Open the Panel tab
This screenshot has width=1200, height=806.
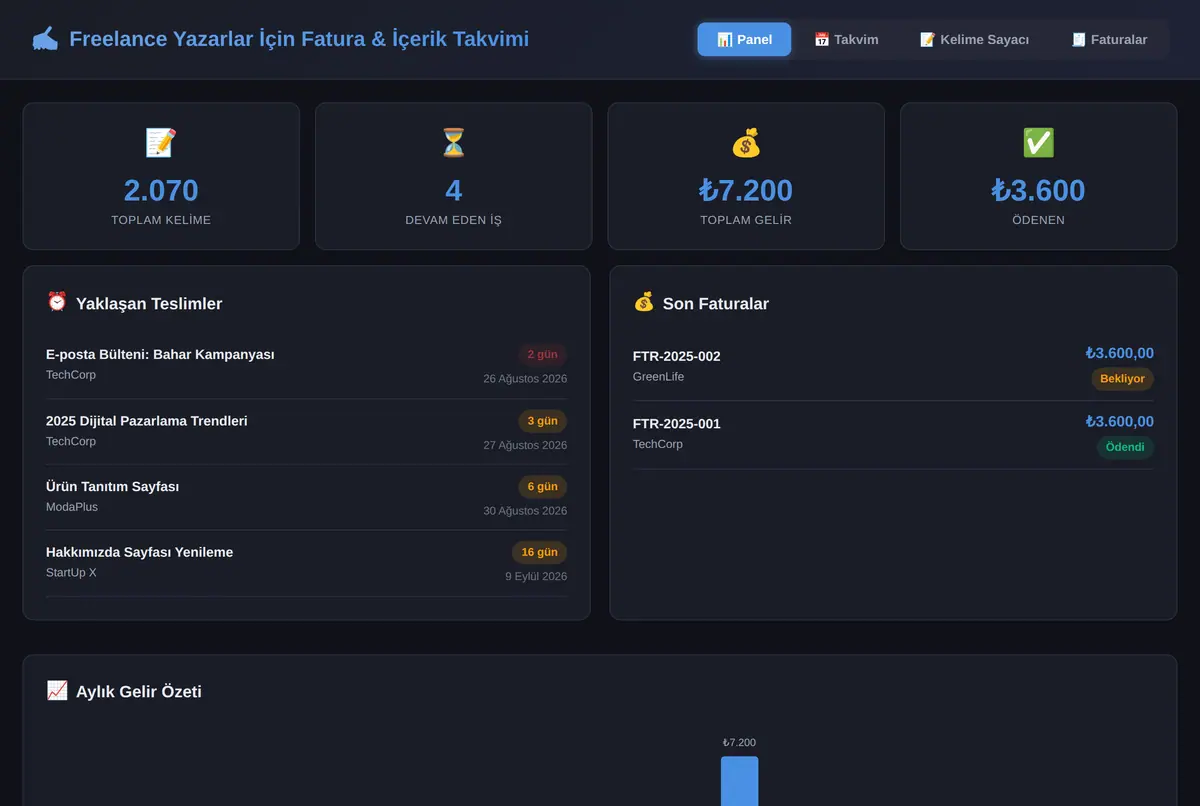tap(744, 39)
